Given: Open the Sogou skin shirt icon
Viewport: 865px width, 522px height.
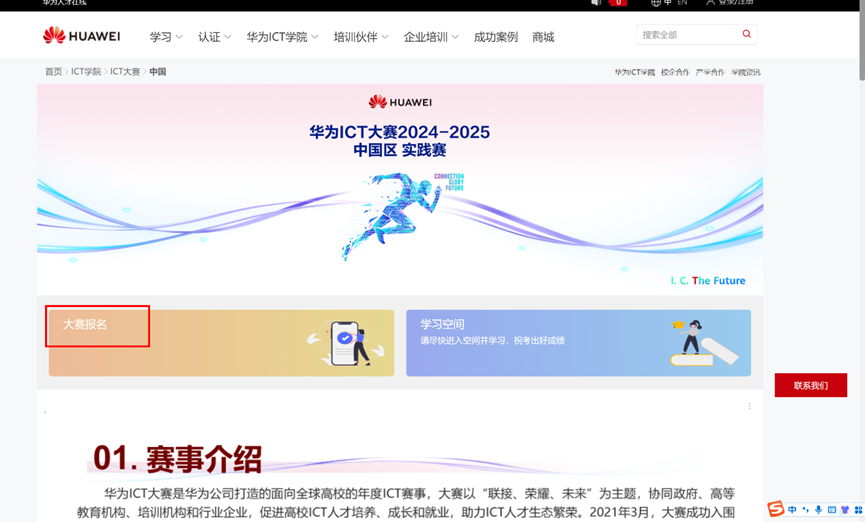Looking at the screenshot, I should (845, 510).
